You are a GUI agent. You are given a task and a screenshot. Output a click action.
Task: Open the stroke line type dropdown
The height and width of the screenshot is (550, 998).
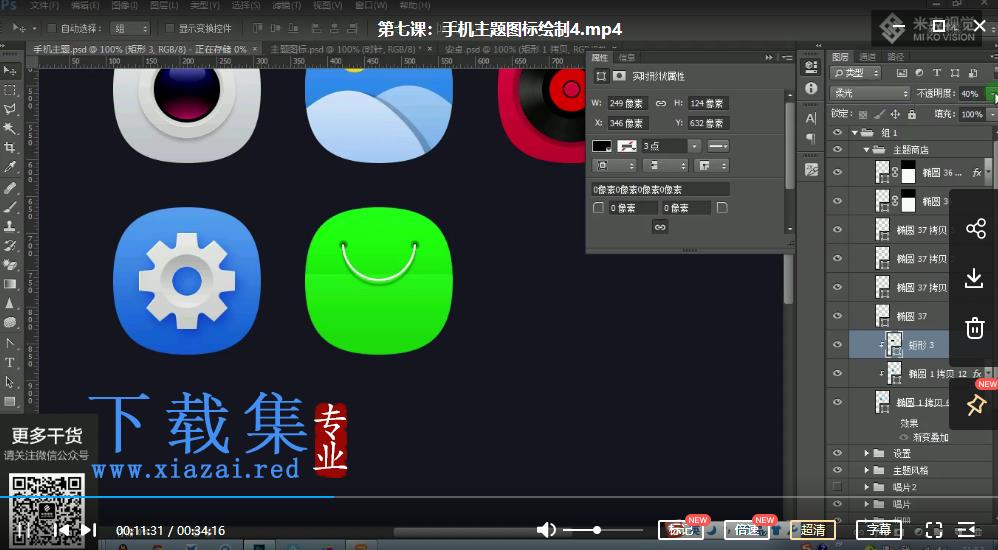(x=718, y=146)
